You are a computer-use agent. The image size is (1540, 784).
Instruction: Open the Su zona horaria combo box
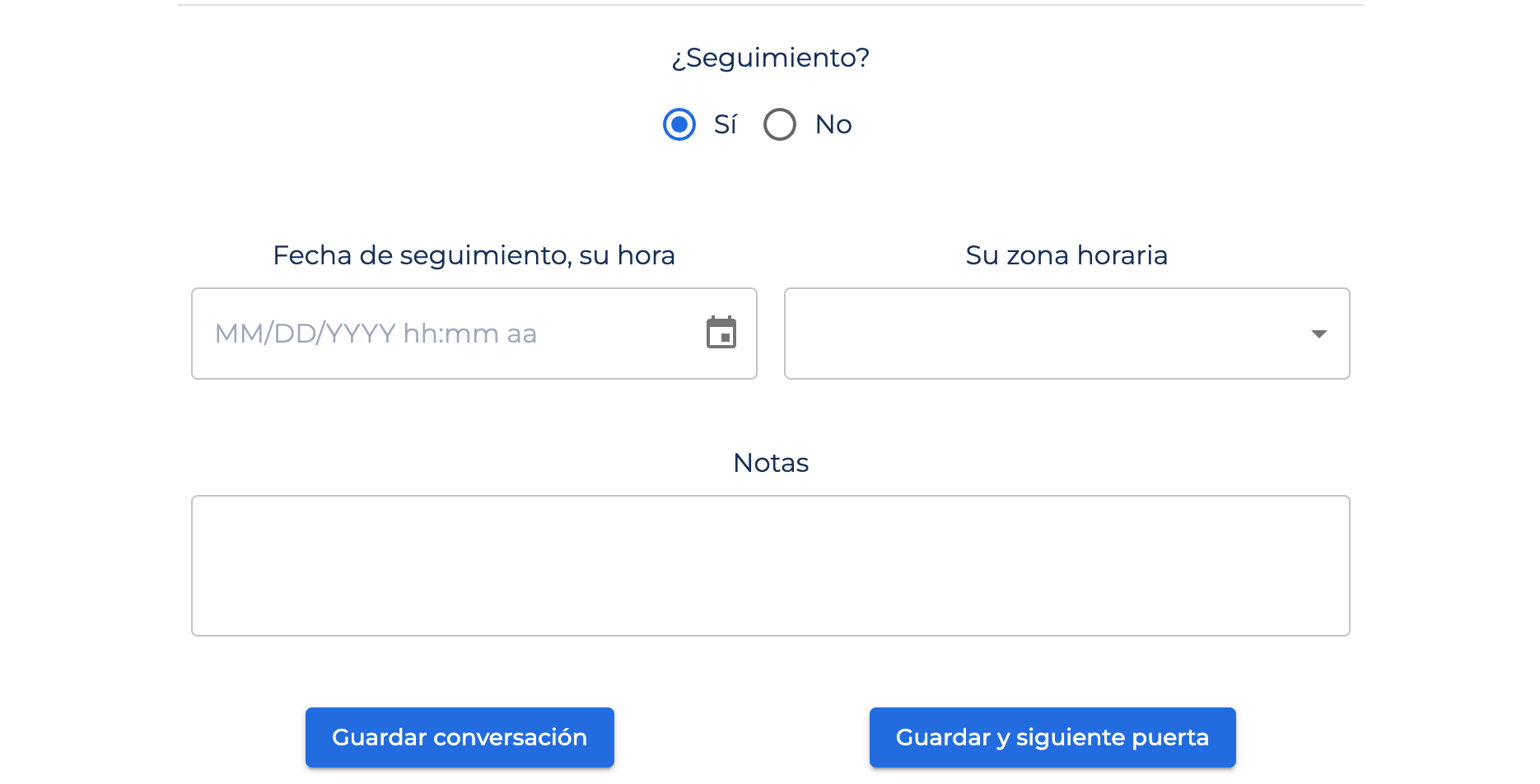(1067, 334)
